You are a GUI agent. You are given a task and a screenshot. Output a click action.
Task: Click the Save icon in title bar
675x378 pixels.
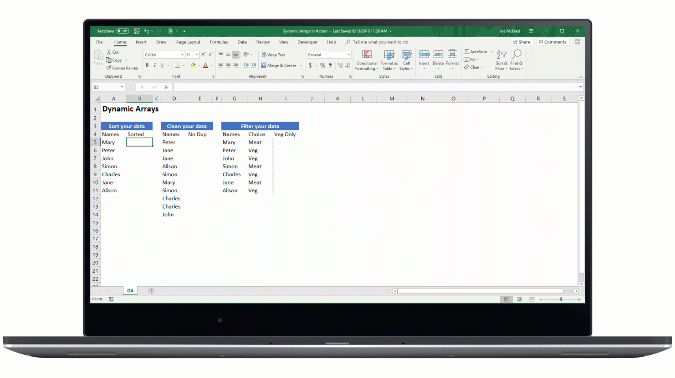tap(136, 31)
